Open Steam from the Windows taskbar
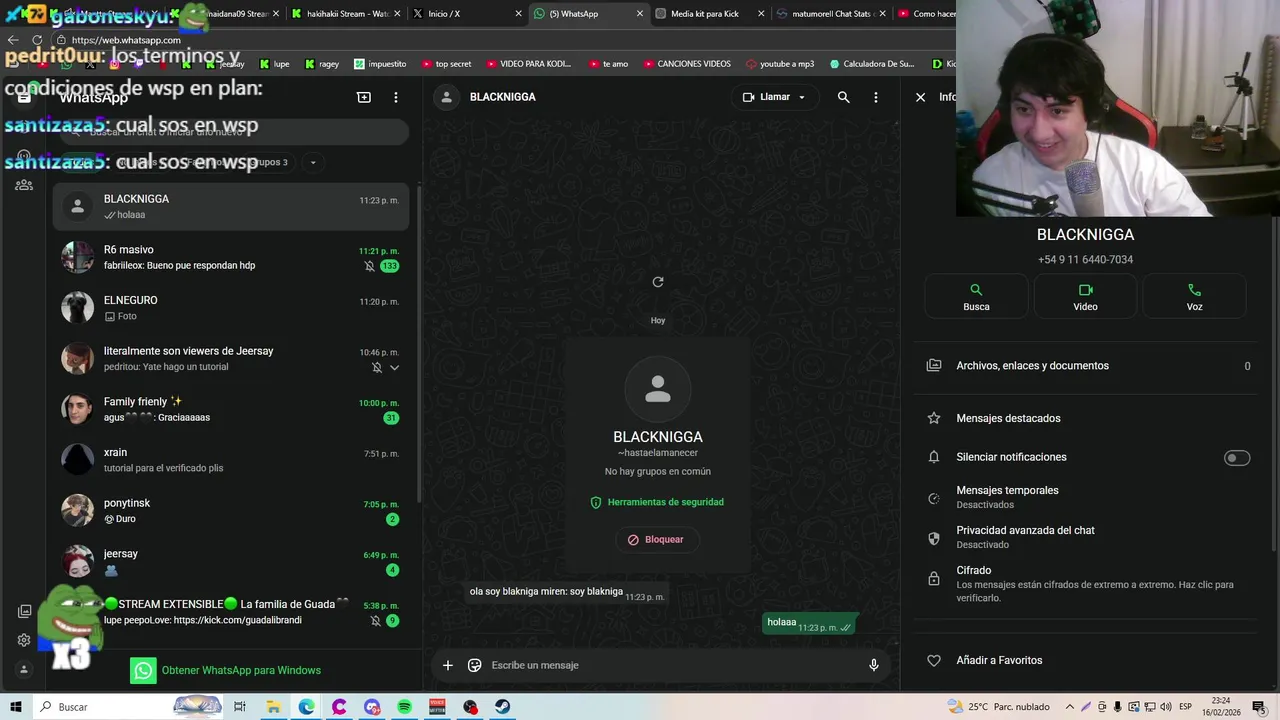This screenshot has height=720, width=1280. pos(503,707)
